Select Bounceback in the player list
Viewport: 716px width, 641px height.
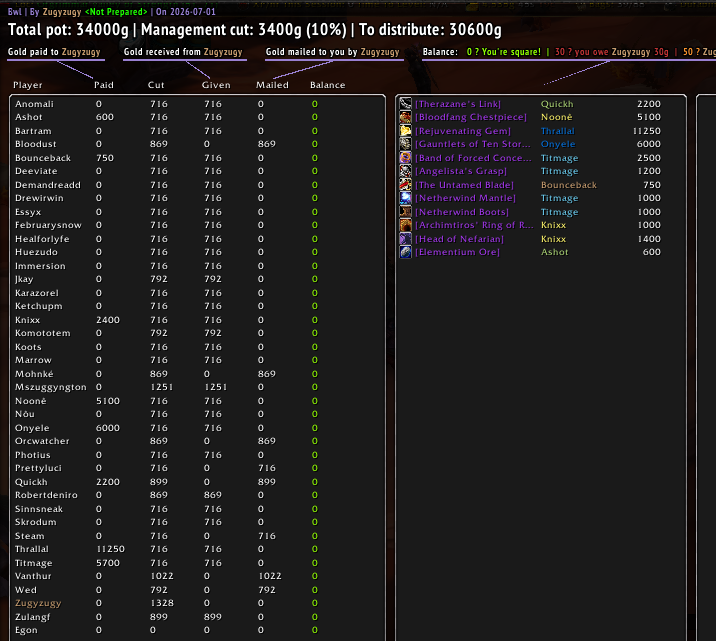[43, 158]
